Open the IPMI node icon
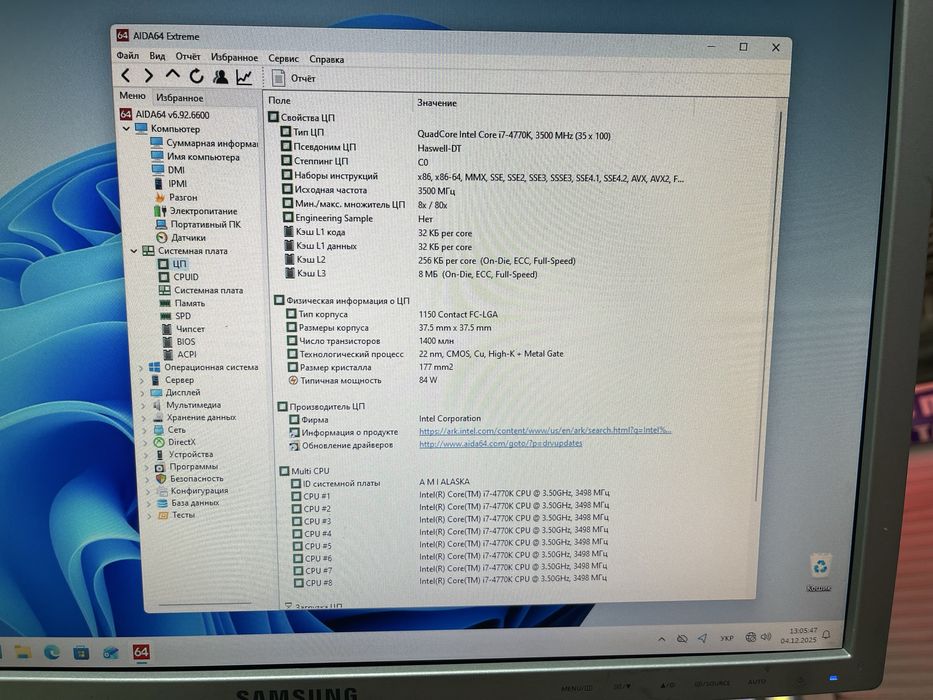 click(158, 183)
